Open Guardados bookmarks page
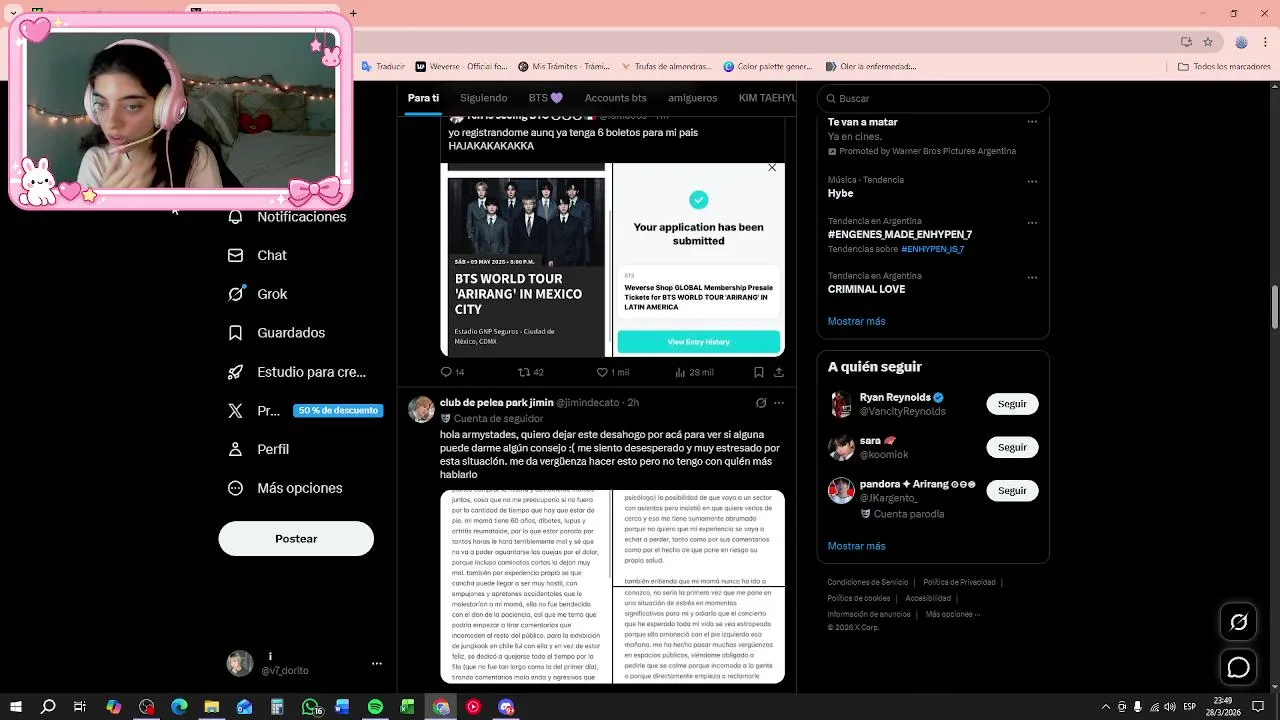The width and height of the screenshot is (1280, 720). (x=276, y=333)
